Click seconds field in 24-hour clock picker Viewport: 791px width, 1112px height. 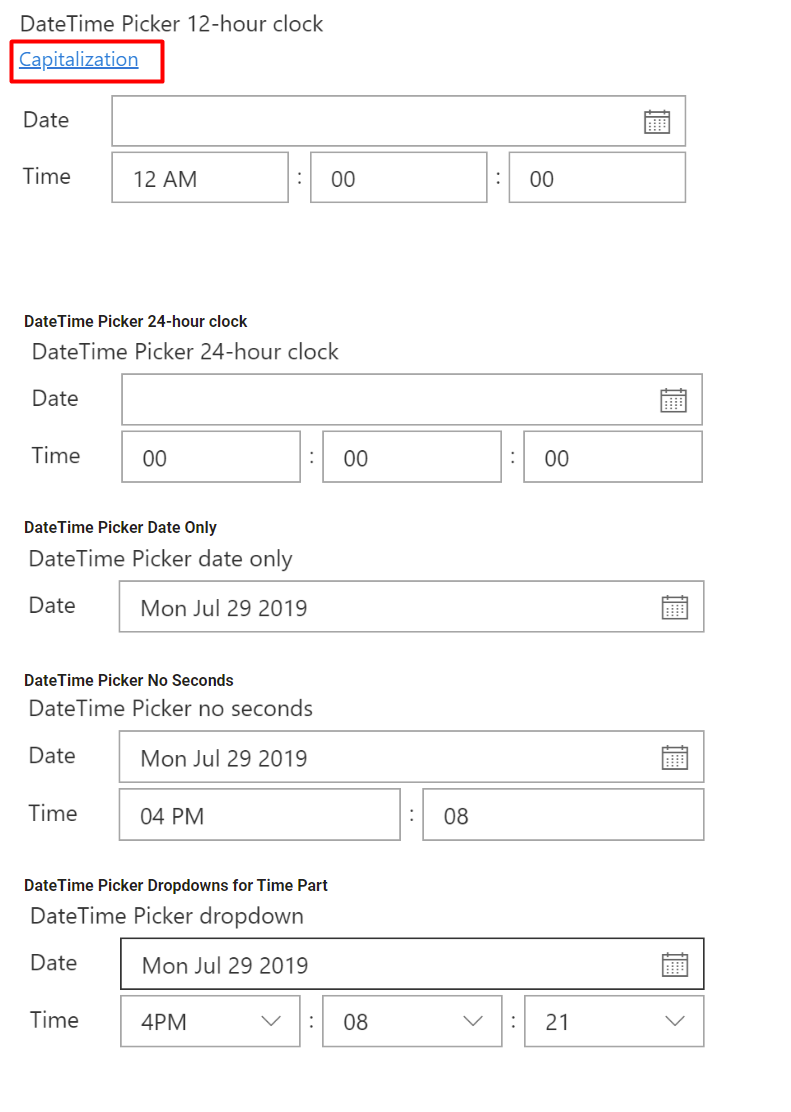[612, 456]
